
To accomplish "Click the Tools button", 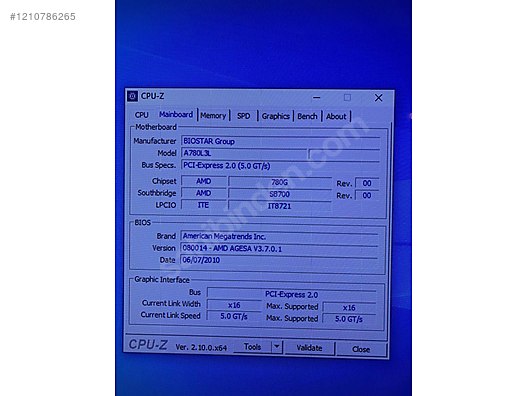I will point(252,347).
